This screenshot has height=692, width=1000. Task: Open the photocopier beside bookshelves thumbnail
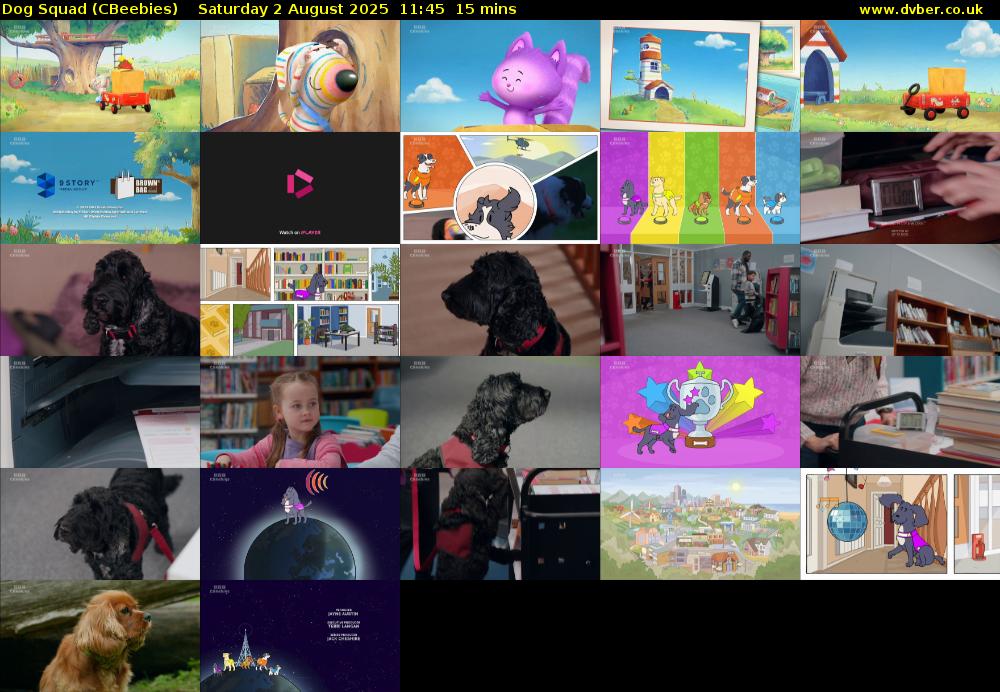pyautogui.click(x=900, y=300)
